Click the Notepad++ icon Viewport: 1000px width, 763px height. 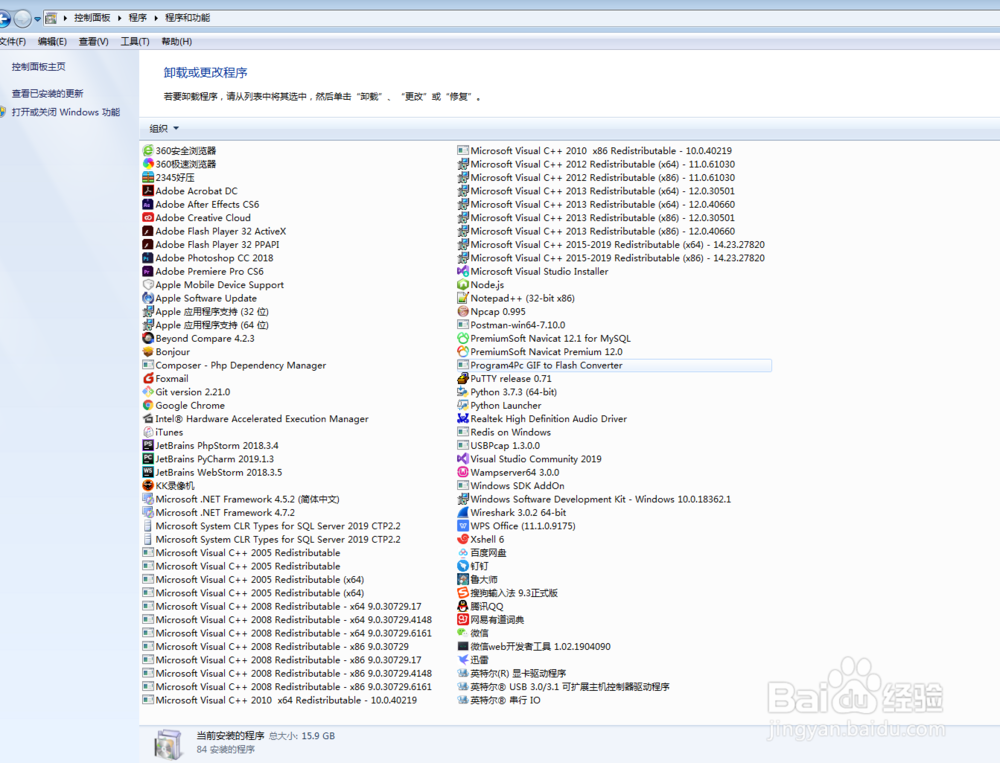463,298
